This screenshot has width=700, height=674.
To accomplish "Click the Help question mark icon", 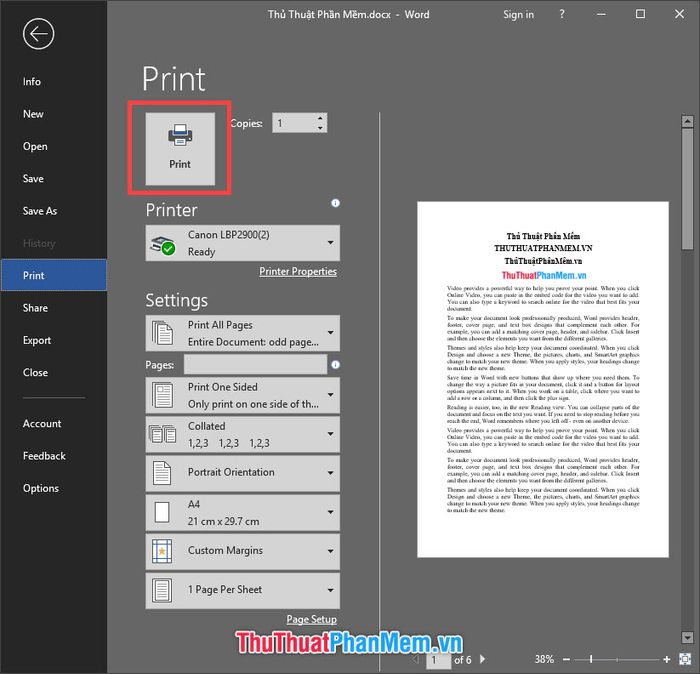I will [562, 14].
